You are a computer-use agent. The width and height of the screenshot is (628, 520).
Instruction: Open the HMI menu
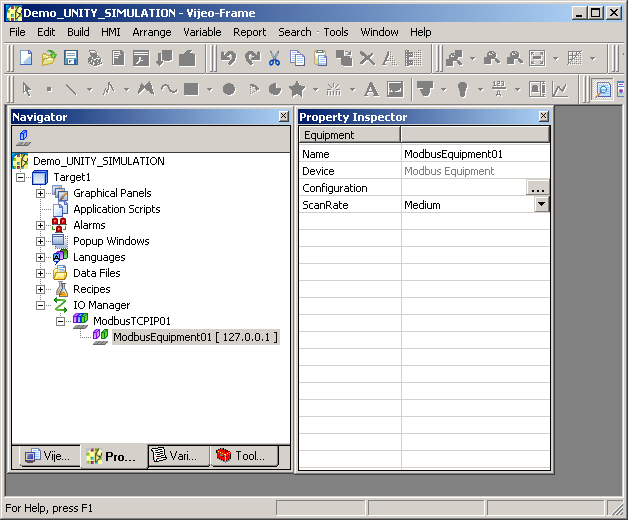[111, 32]
